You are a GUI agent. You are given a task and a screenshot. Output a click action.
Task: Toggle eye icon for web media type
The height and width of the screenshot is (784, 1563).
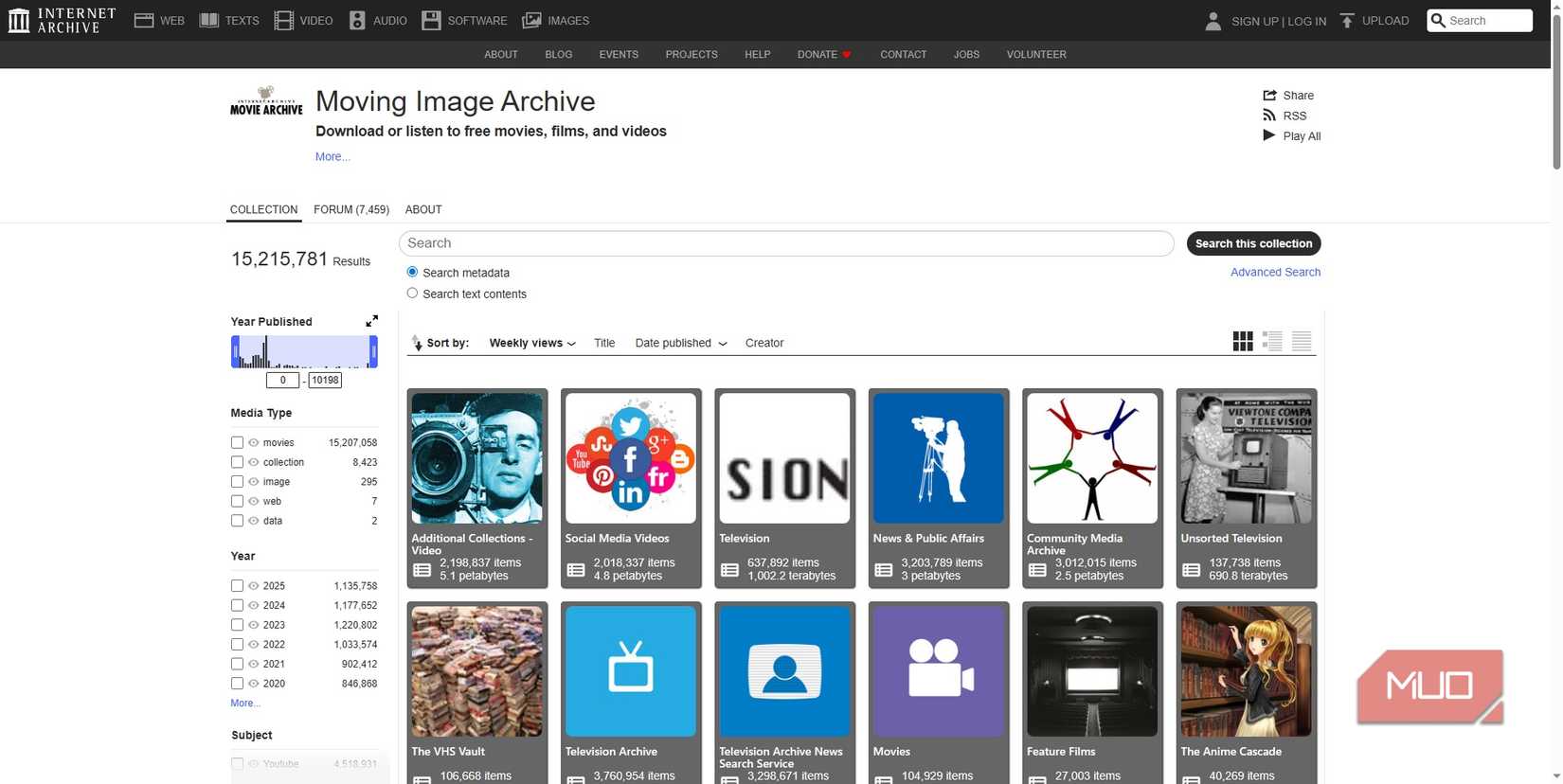253,501
